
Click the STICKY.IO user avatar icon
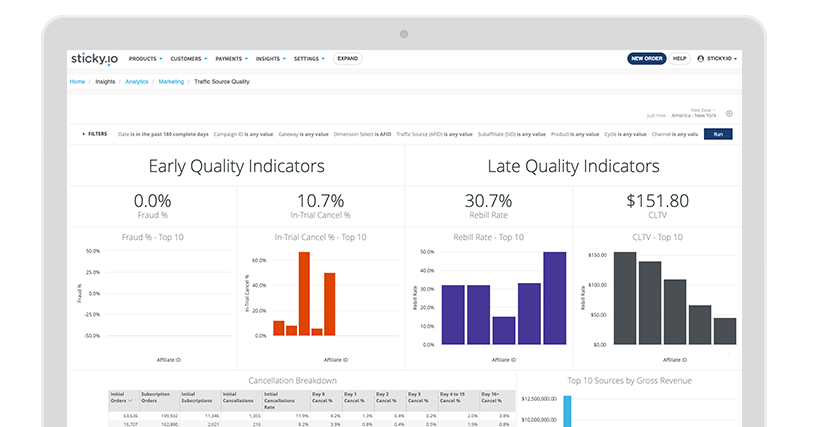(701, 59)
